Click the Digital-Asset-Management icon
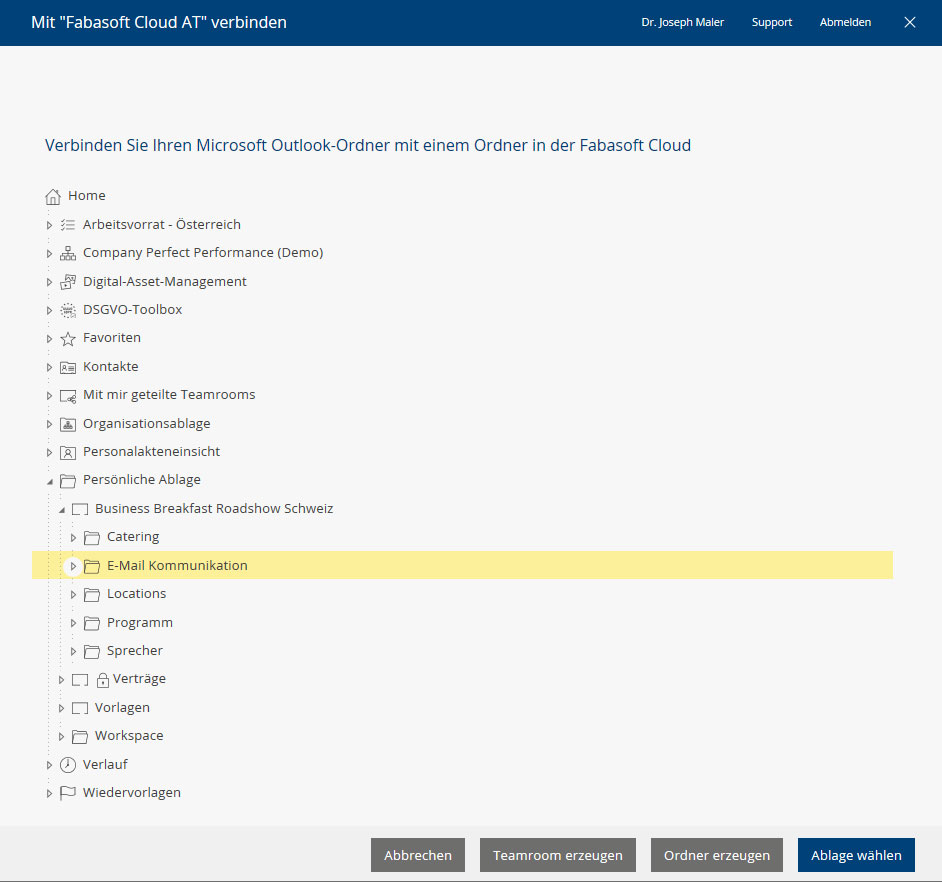942x882 pixels. point(68,282)
